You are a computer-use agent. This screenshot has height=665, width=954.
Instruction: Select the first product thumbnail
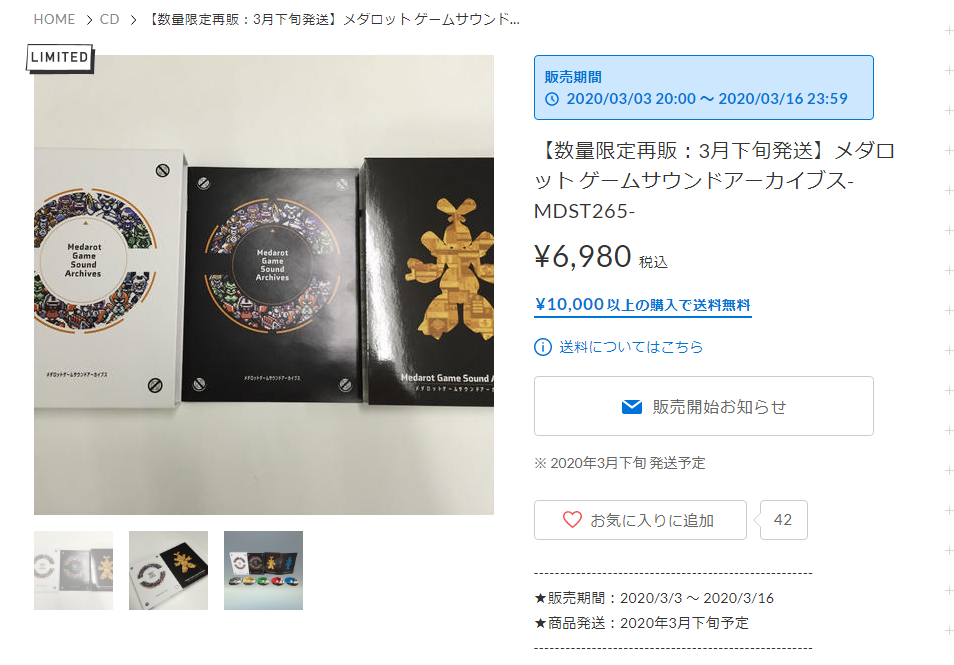click(73, 570)
